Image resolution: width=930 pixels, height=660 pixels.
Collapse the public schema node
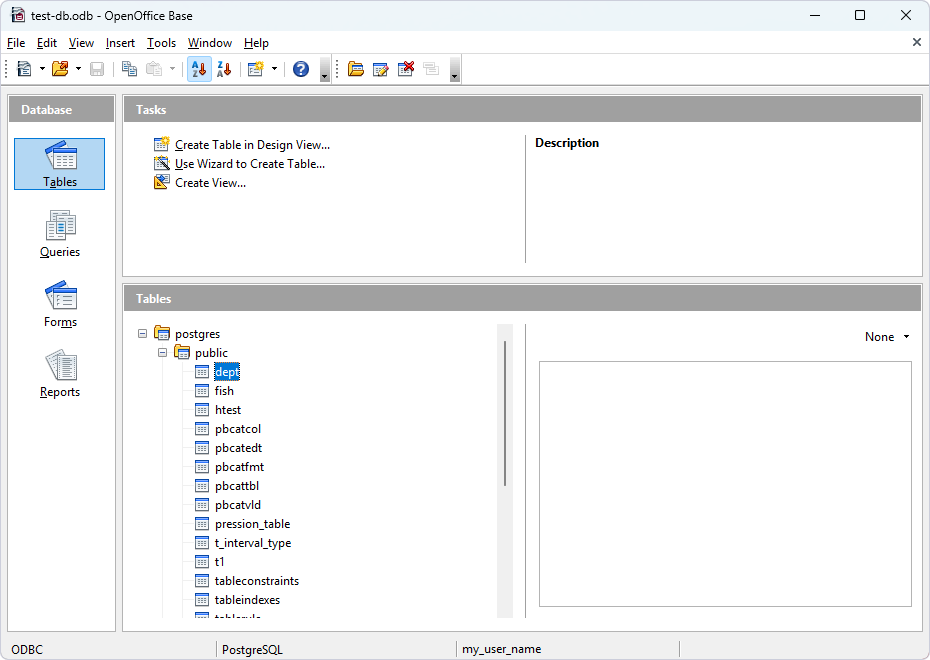162,352
